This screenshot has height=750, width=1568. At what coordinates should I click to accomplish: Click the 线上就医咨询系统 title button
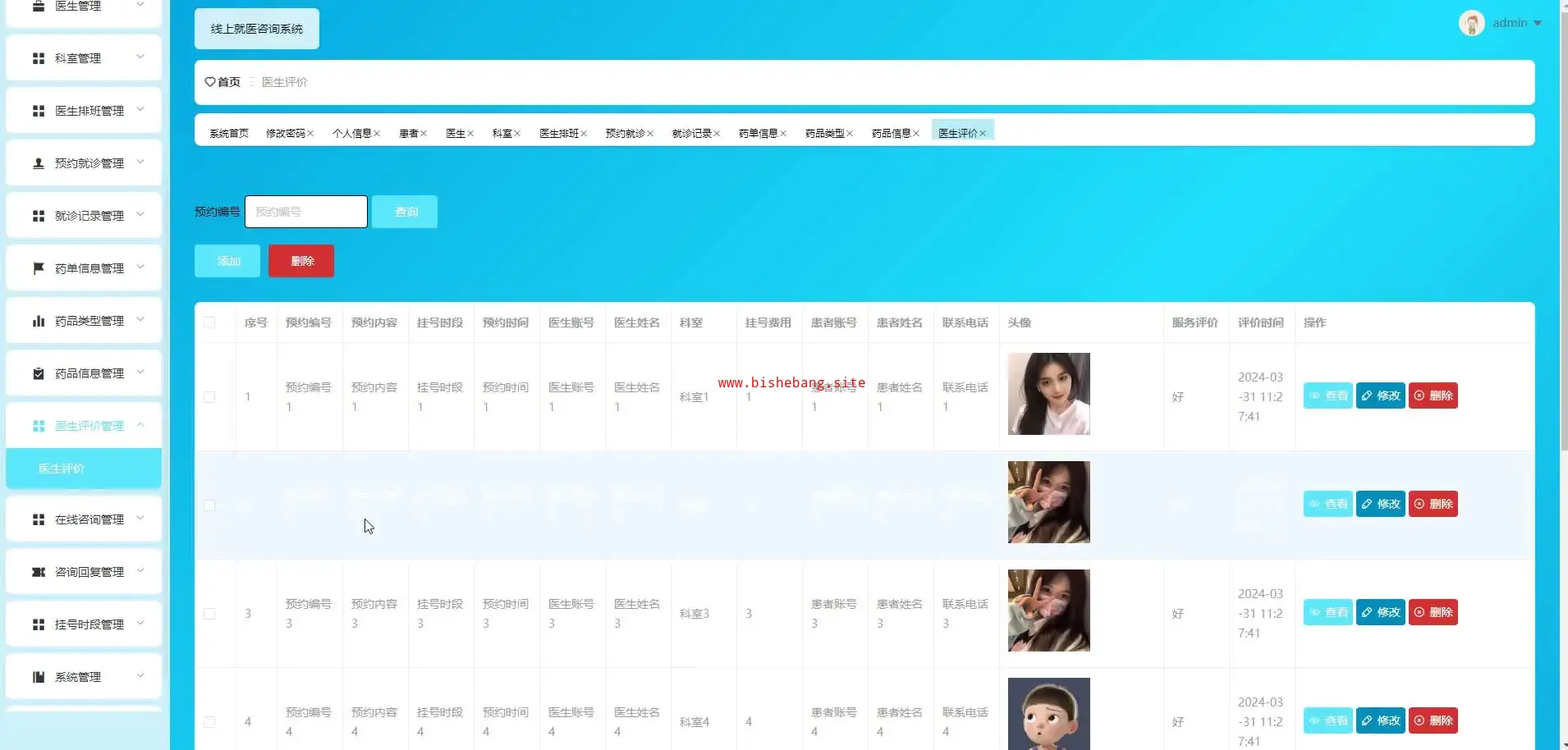[257, 29]
